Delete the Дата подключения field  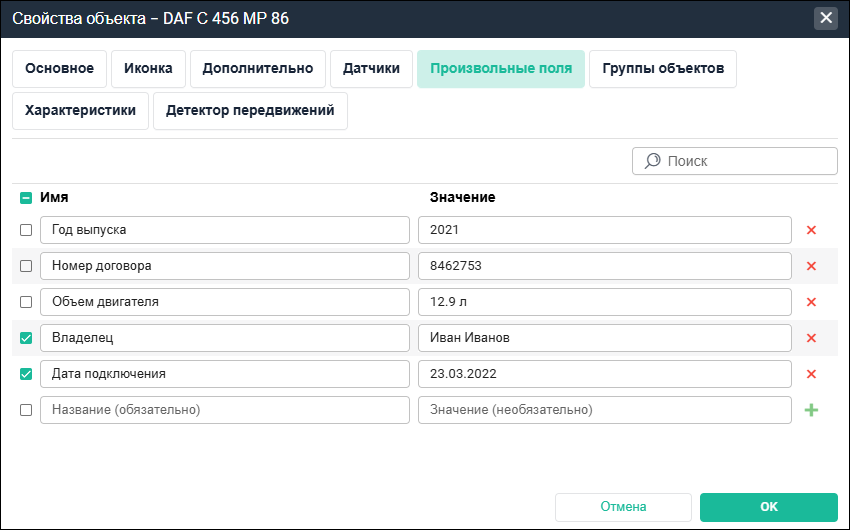pos(811,374)
